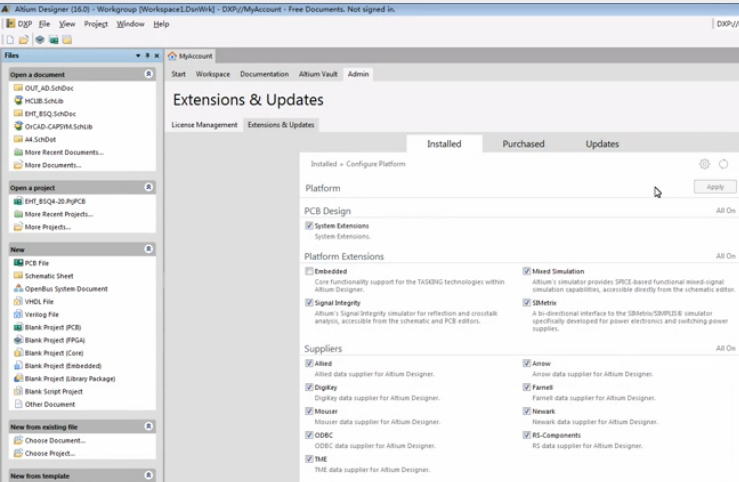Create Blank Project (Embedded)
Screen dimensions: 739x482
pos(63,366)
